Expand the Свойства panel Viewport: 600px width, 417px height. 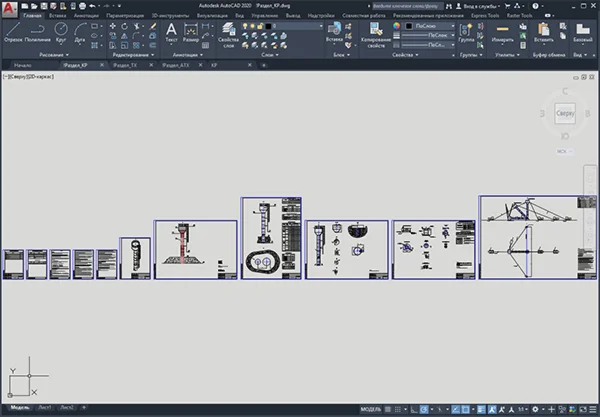tap(405, 55)
